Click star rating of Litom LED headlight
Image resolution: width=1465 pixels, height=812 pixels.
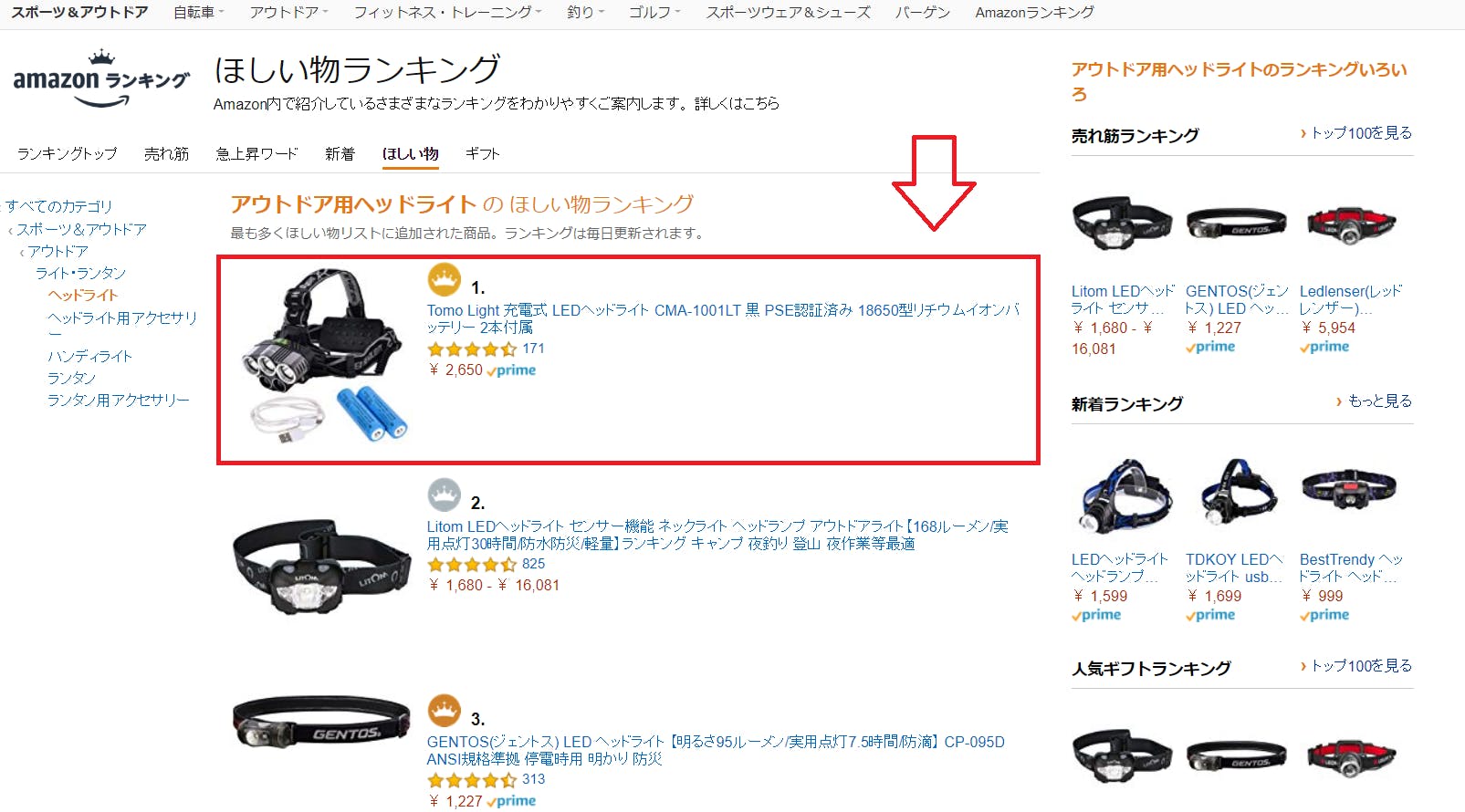[x=472, y=565]
